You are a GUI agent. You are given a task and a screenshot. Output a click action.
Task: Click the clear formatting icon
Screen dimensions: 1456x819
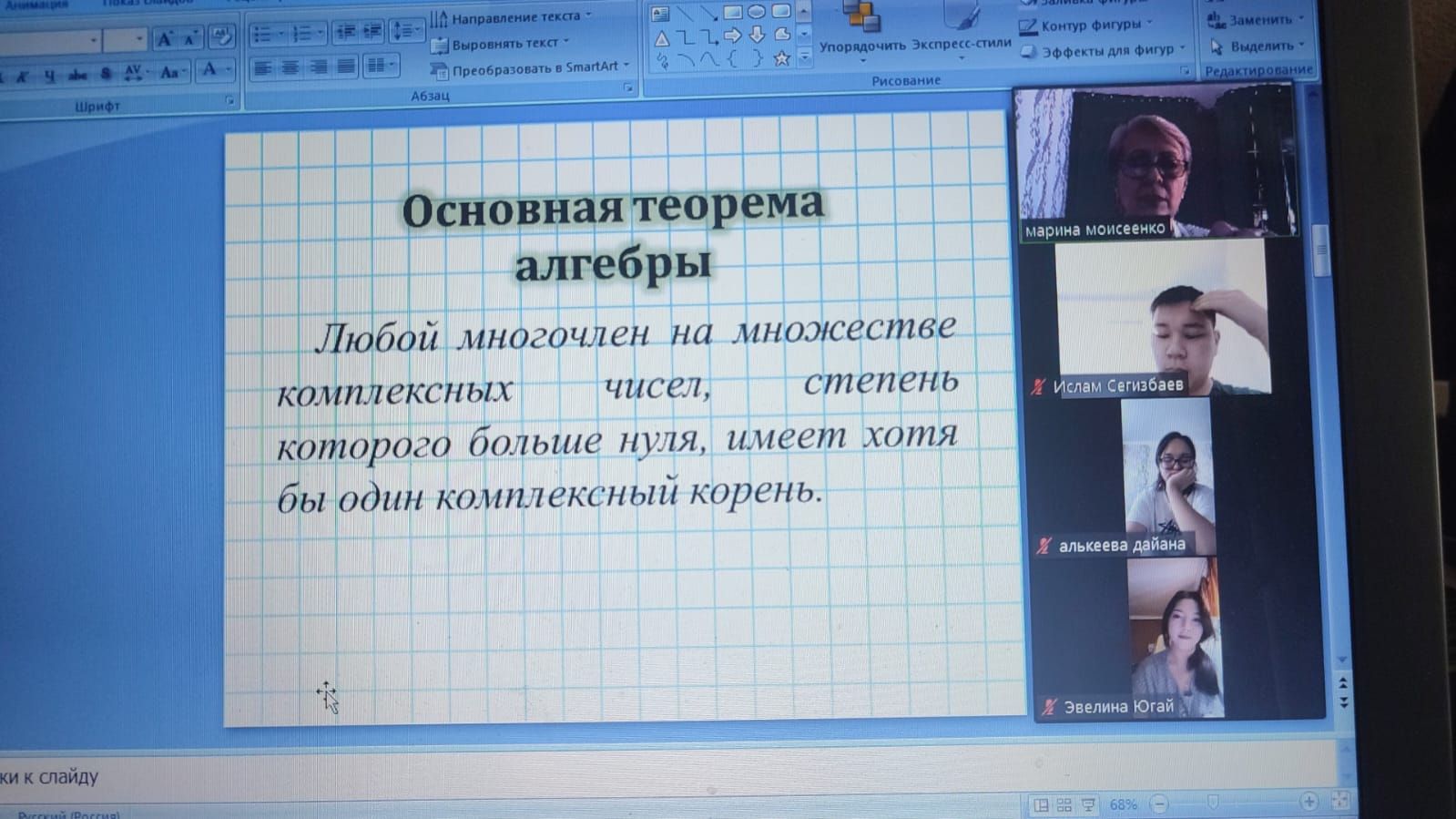coord(220,36)
